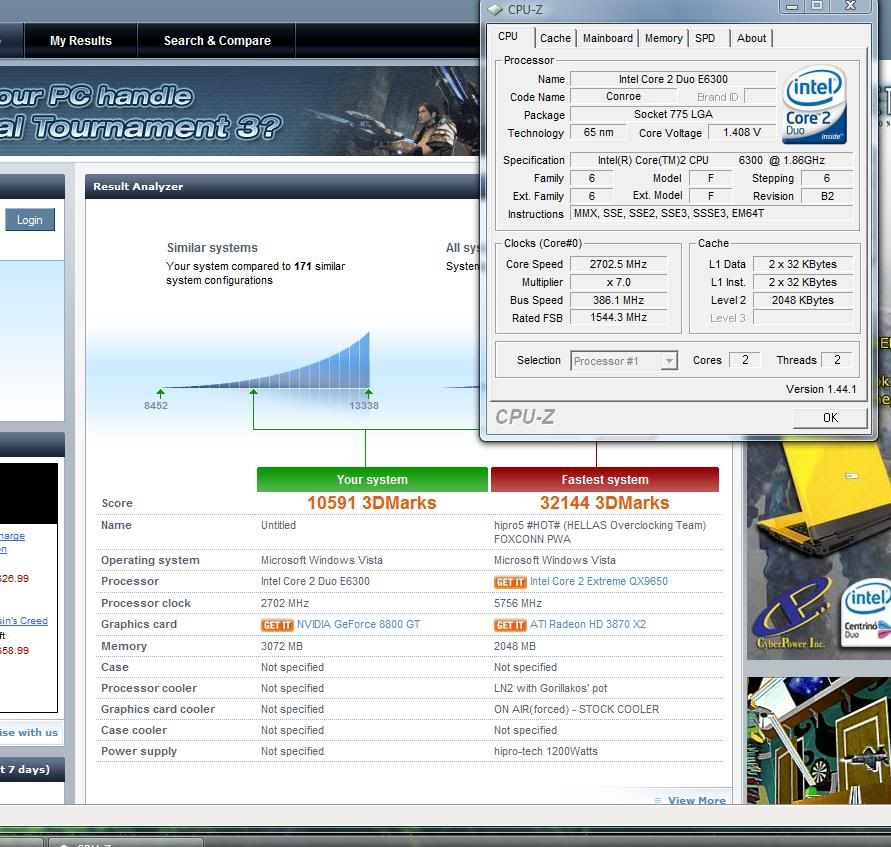Click the Instructions field MMX, SSE, SSE2
This screenshot has width=891, height=847.
(711, 214)
